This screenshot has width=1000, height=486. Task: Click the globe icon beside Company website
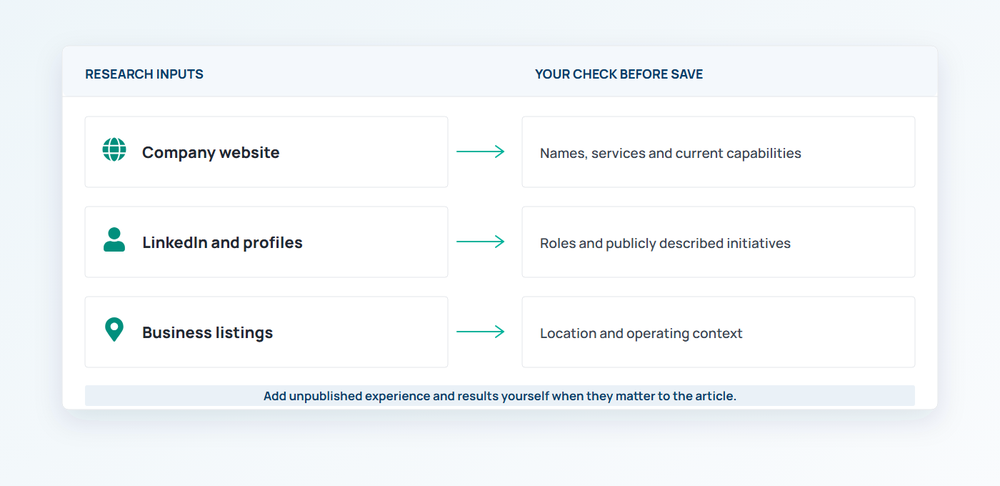click(x=114, y=150)
